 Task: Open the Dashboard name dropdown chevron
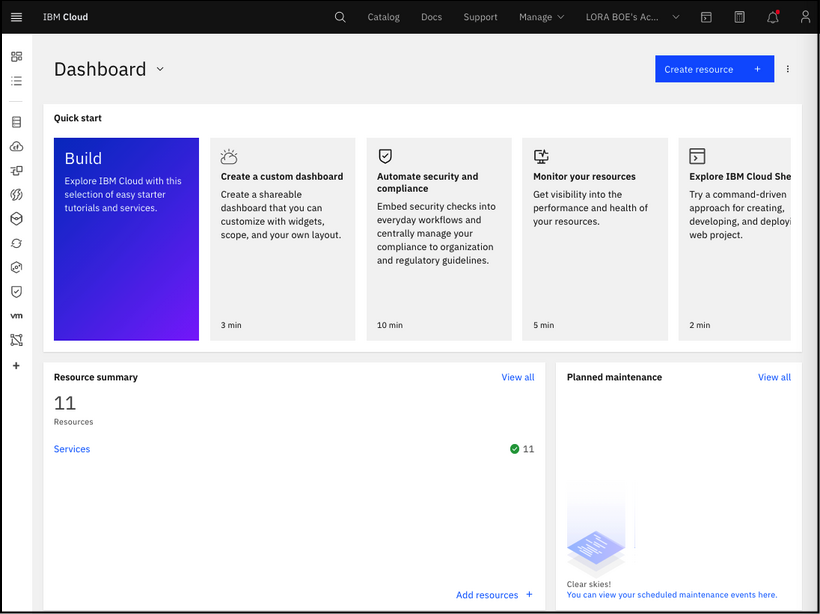[x=159, y=70]
